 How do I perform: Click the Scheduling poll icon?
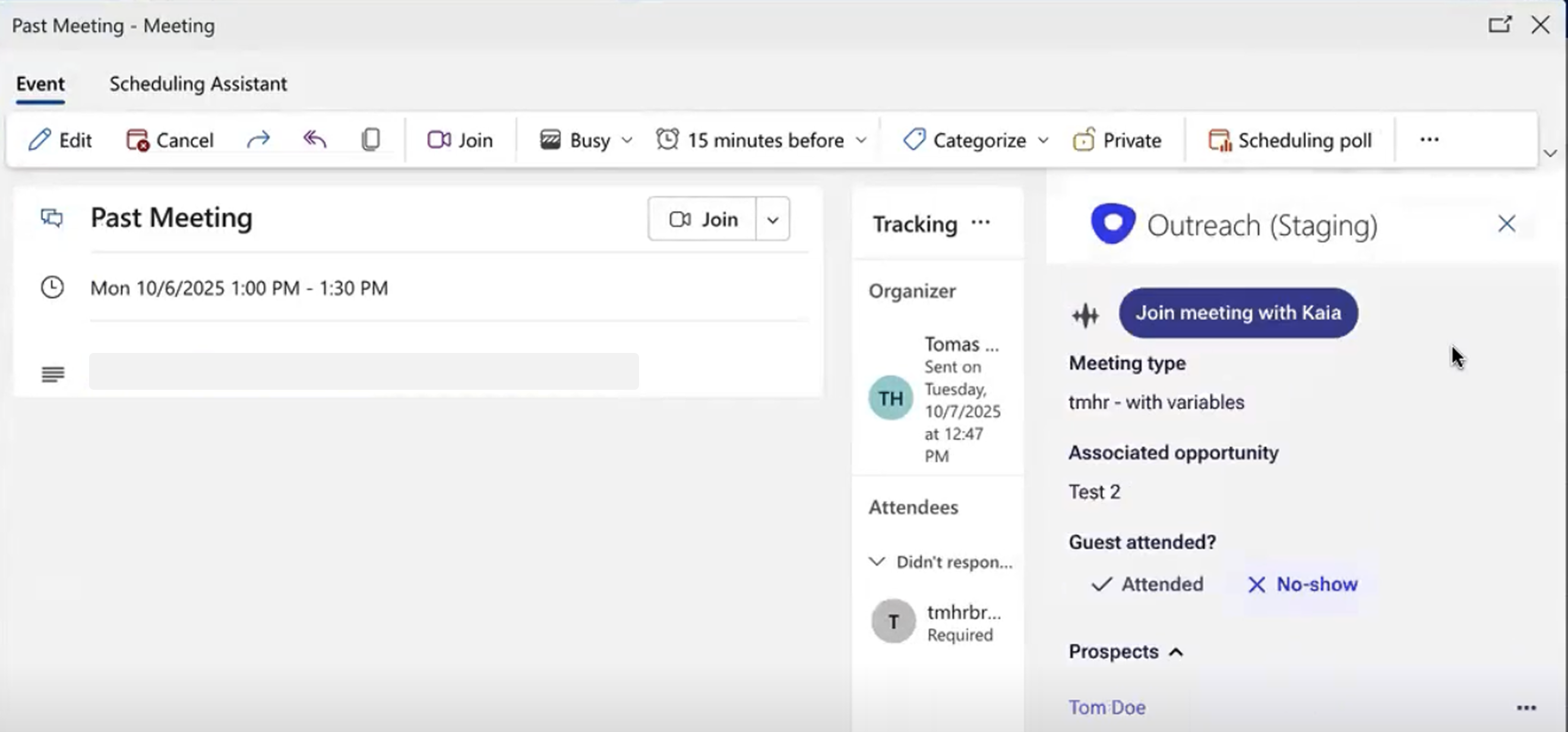tap(1219, 140)
